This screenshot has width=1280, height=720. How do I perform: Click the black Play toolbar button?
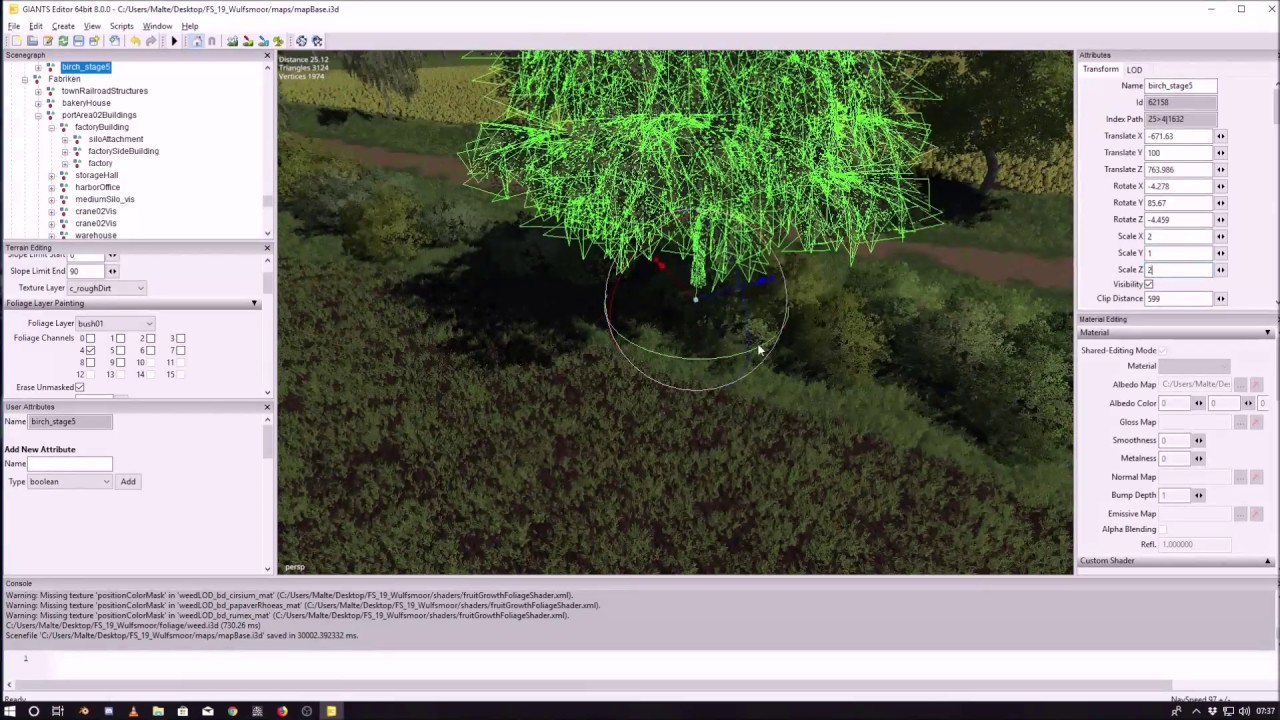click(x=174, y=41)
